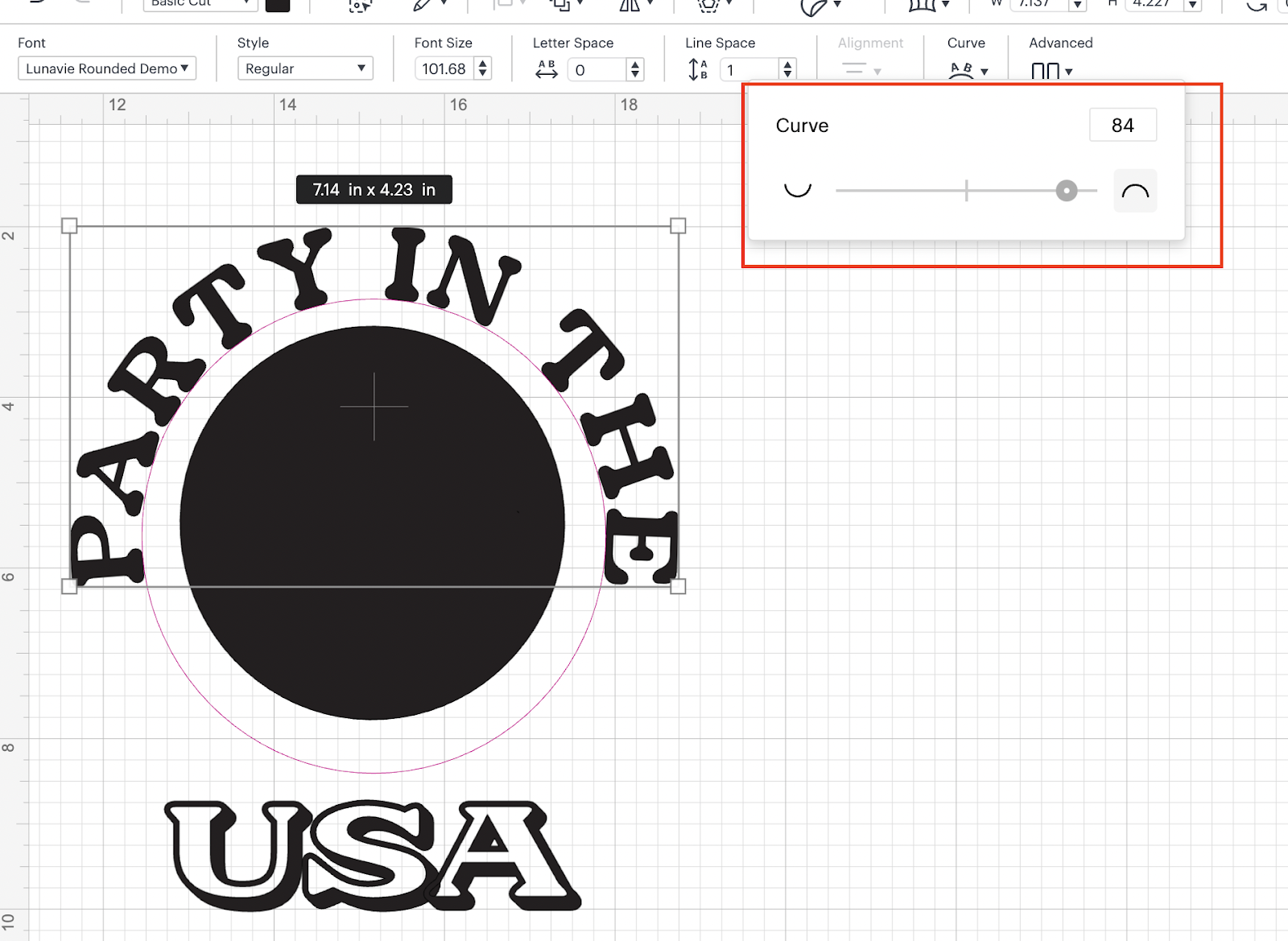Click the Advanced ungroup icon

(x=1045, y=71)
